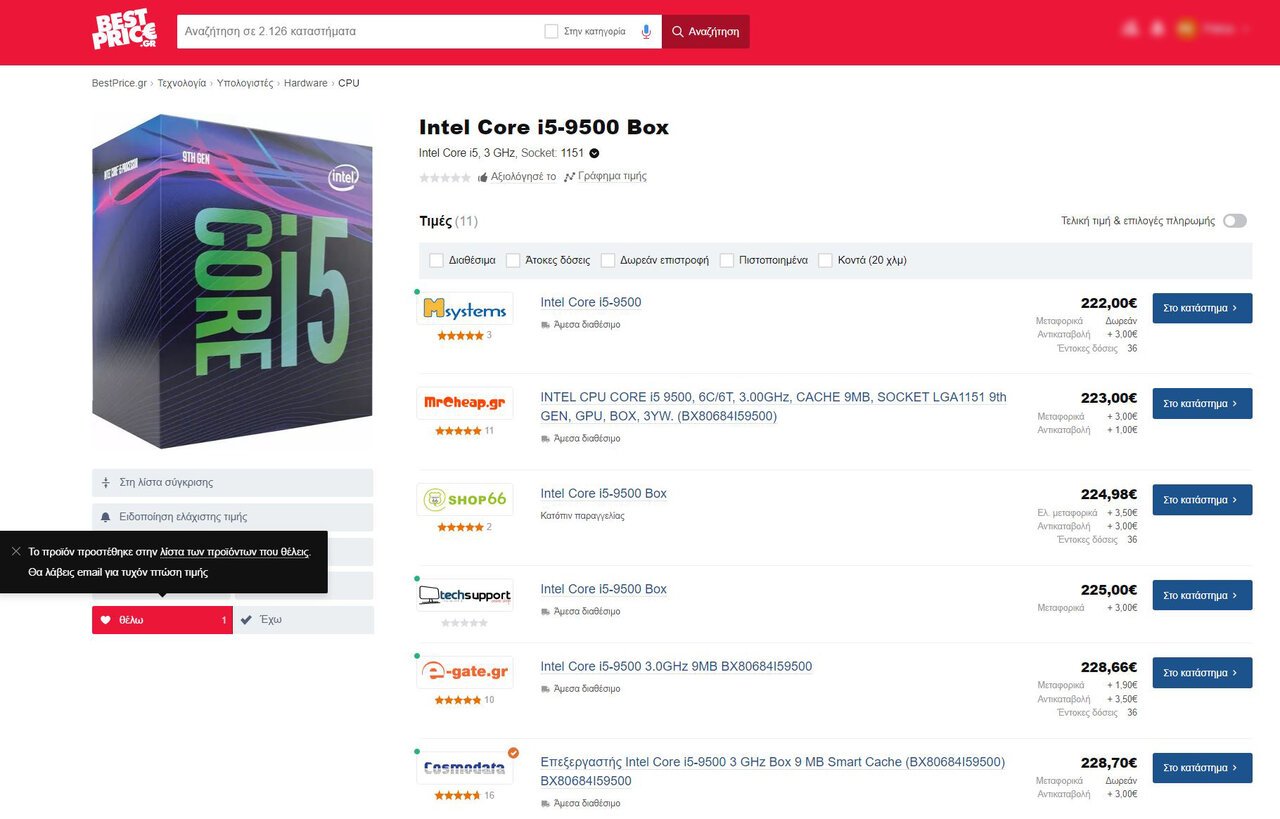Viewport: 1280px width, 819px height.
Task: Enable the 'Δωρεάν επιστροφή' filter checkbox
Action: (x=608, y=260)
